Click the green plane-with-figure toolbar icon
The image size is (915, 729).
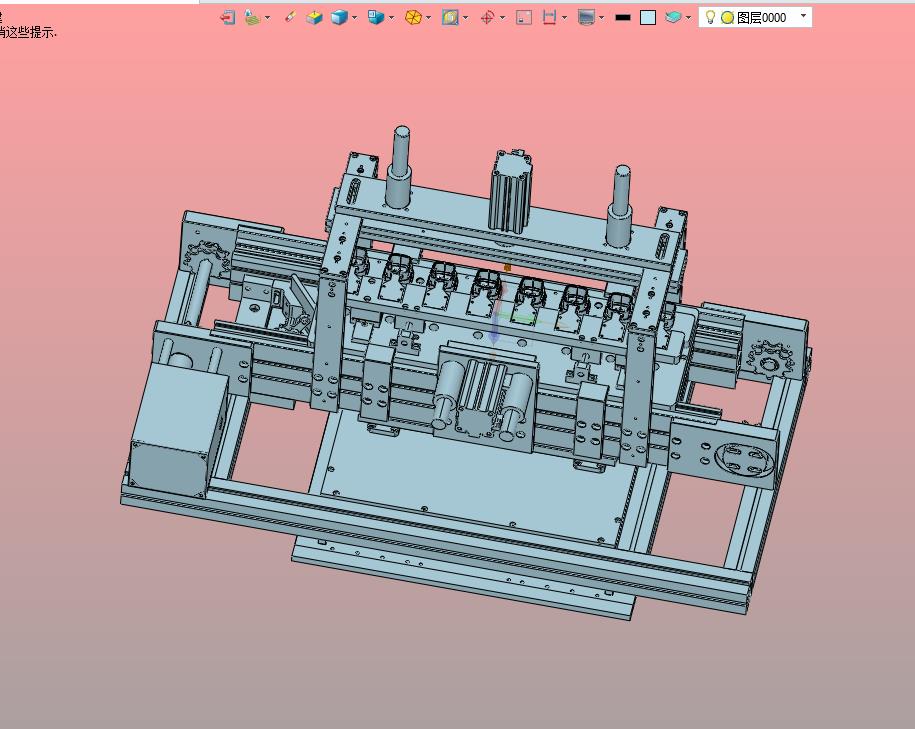coord(252,18)
